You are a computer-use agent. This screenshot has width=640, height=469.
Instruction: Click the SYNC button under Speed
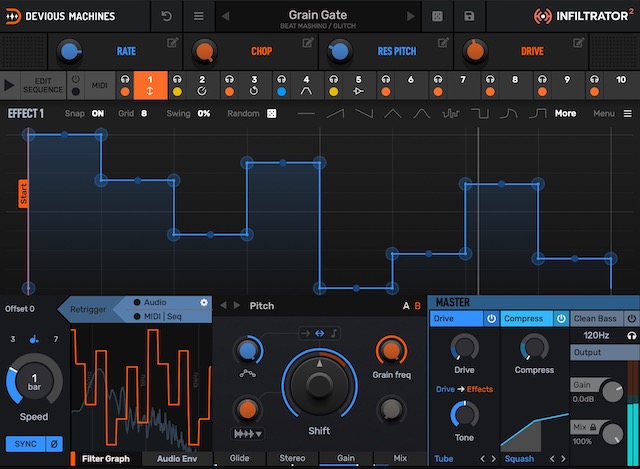click(24, 443)
